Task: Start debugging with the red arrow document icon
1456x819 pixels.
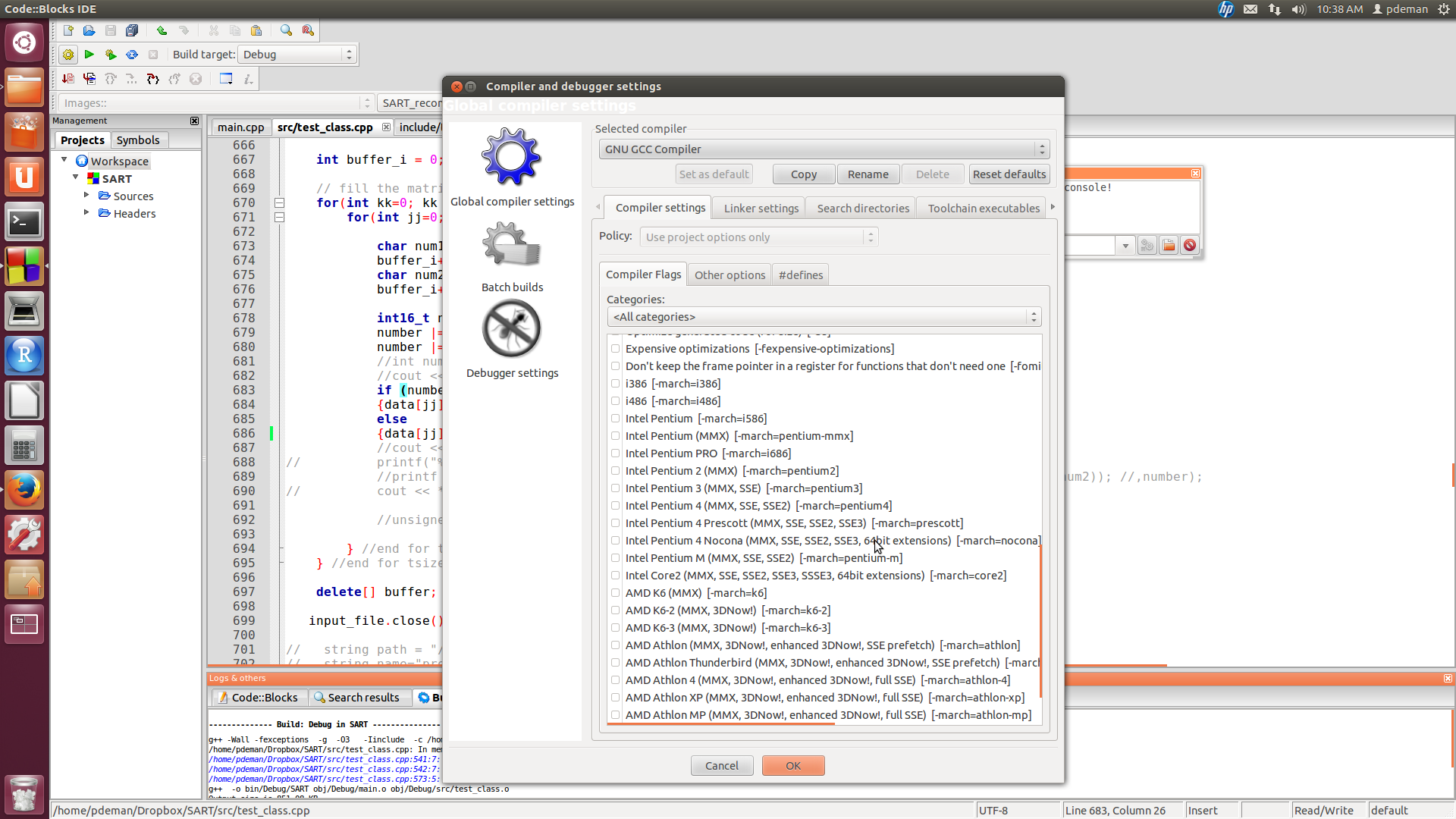Action: [68, 79]
